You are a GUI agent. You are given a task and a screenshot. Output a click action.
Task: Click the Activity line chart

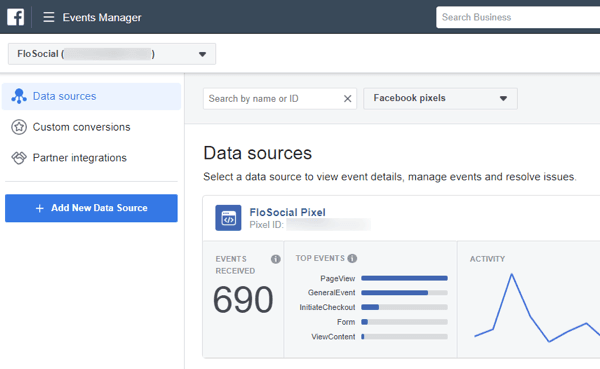coord(537,308)
